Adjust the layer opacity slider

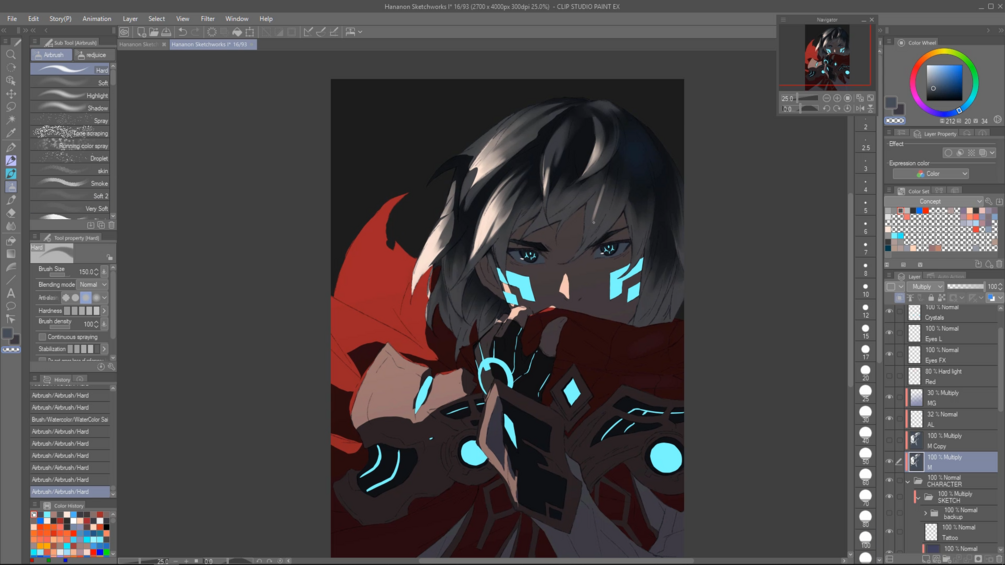[965, 286]
